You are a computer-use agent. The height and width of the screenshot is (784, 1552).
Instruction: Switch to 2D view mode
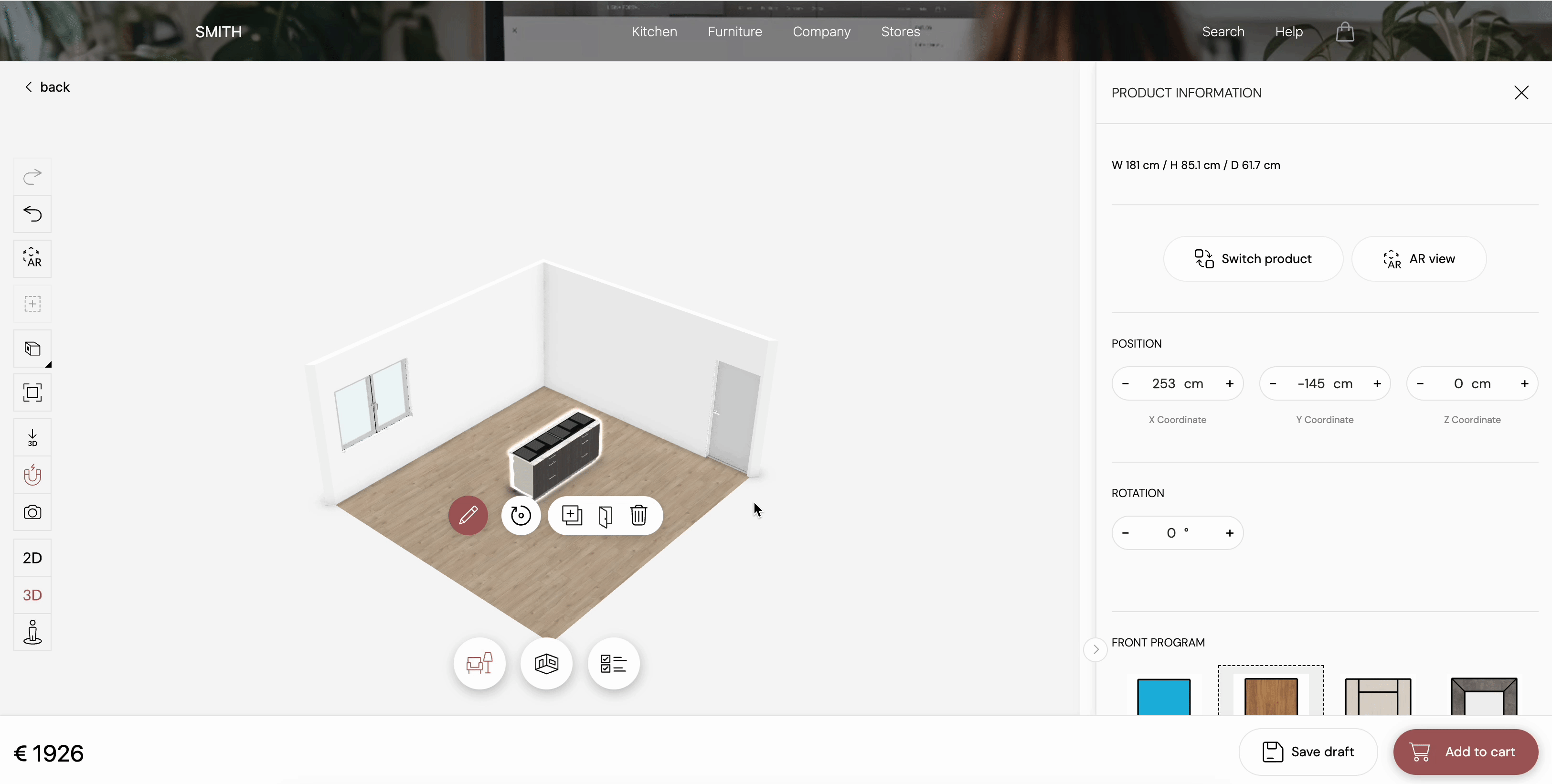pyautogui.click(x=32, y=558)
